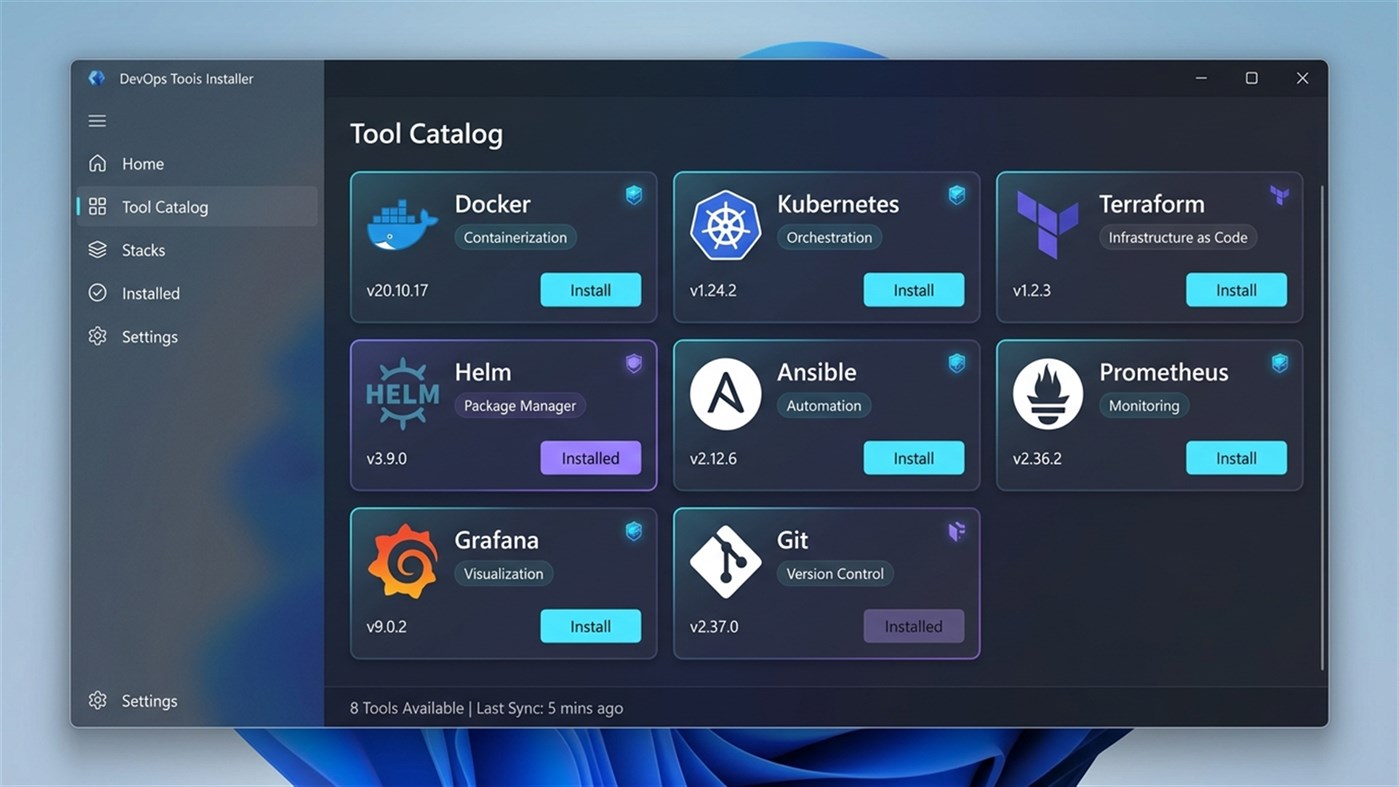Click the bottom Settings gear icon
1399x787 pixels.
pyautogui.click(x=97, y=700)
